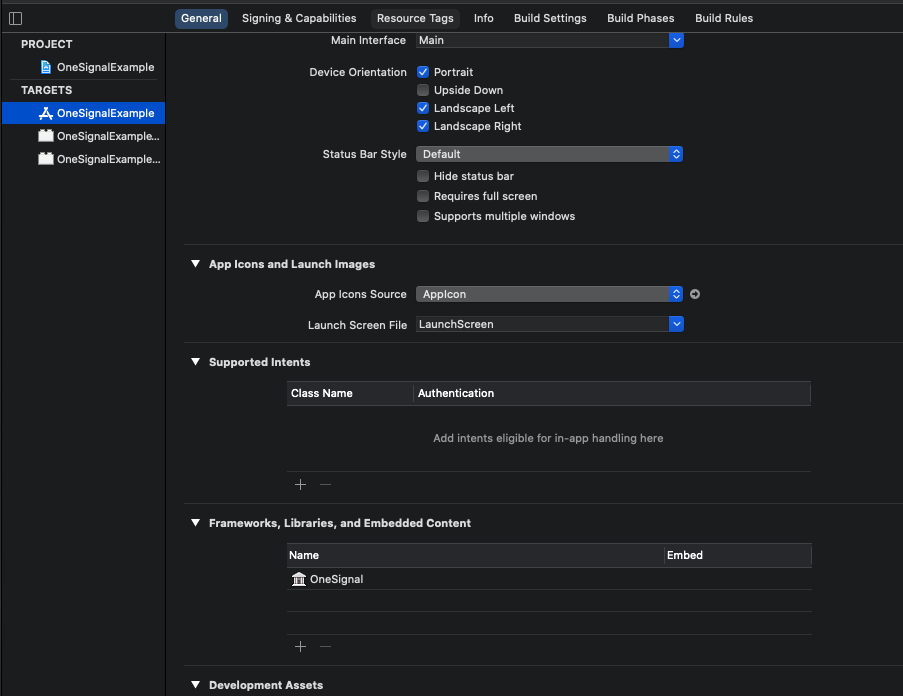Collapse App Icons and Launch Images section
This screenshot has height=696, width=903.
coord(196,264)
